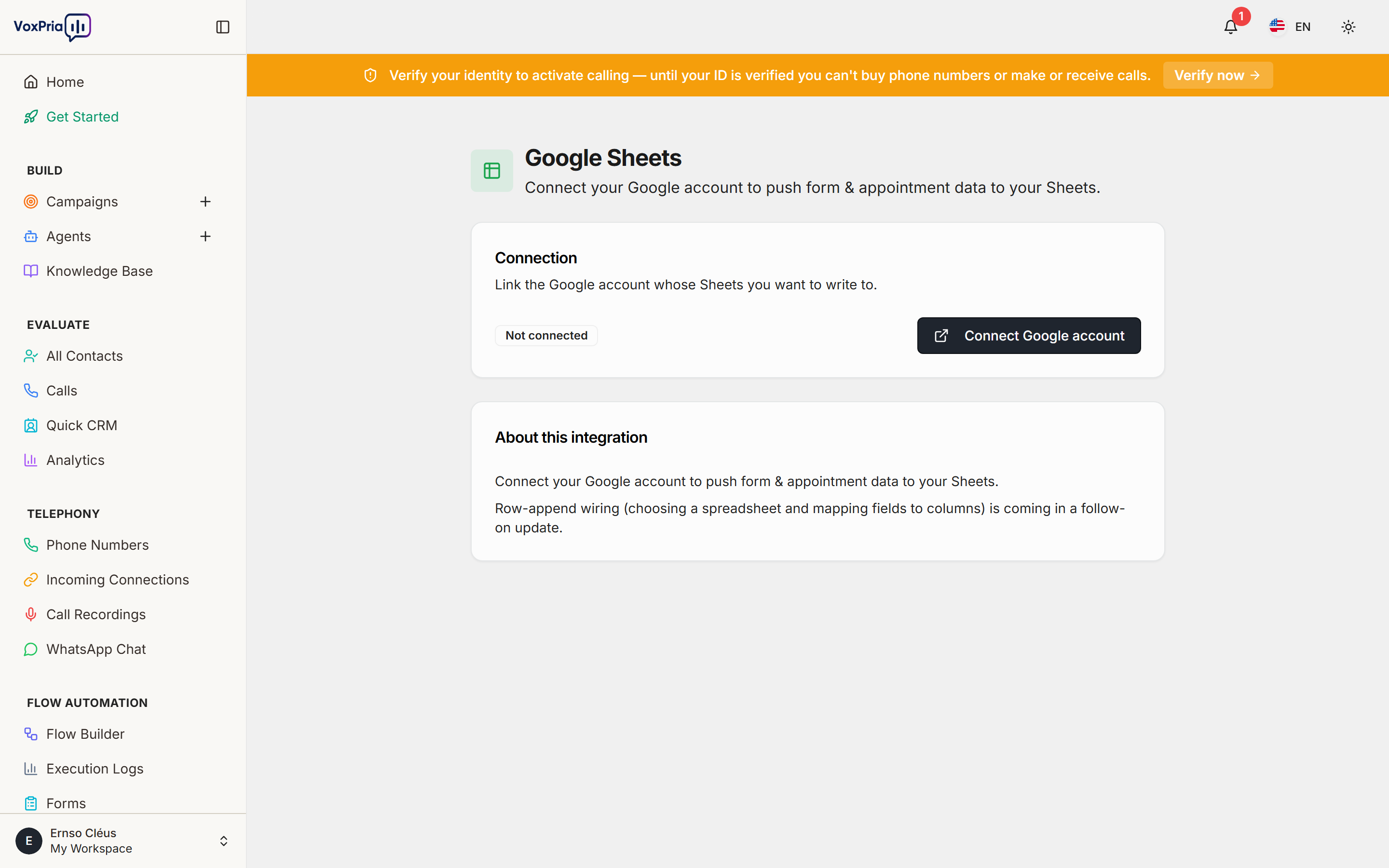Click Verify now in the banner
Screen dimensions: 1389x868
[1217, 75]
